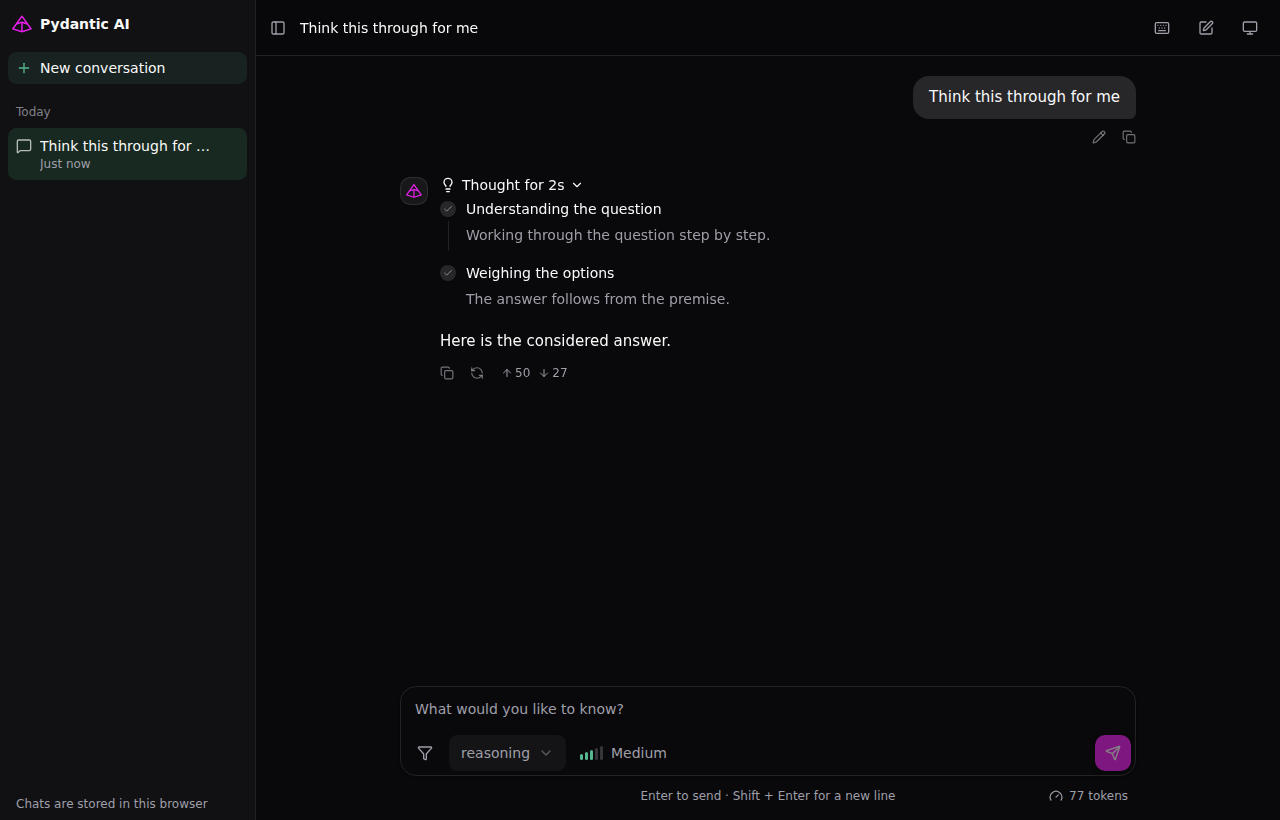Open the reasoning model dropdown
1280x820 pixels.
pyautogui.click(x=507, y=753)
